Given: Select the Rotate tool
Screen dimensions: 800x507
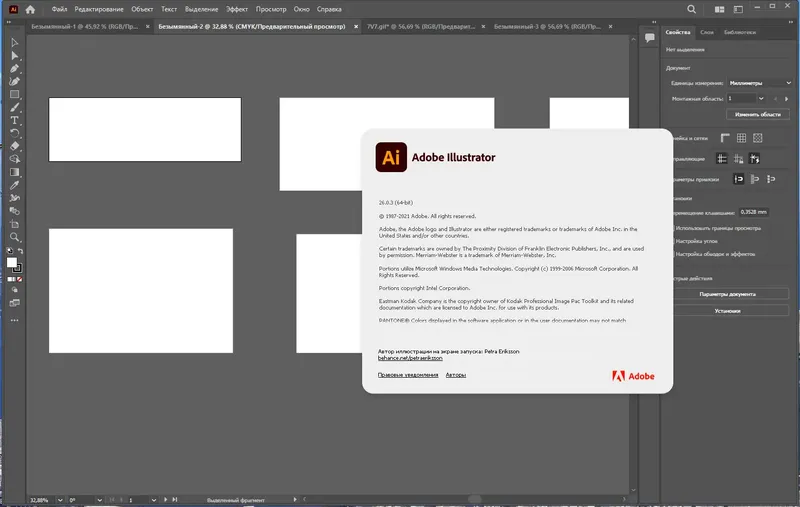Looking at the screenshot, I should click(14, 133).
